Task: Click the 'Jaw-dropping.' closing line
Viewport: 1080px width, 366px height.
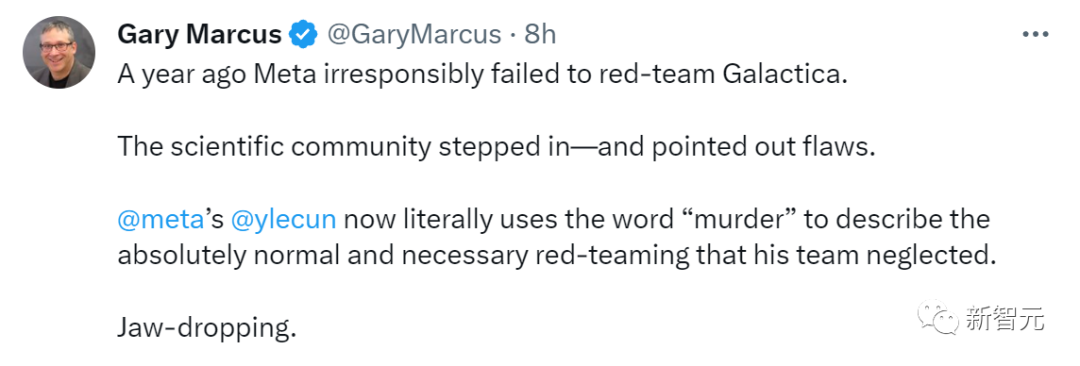Action: click(x=207, y=328)
